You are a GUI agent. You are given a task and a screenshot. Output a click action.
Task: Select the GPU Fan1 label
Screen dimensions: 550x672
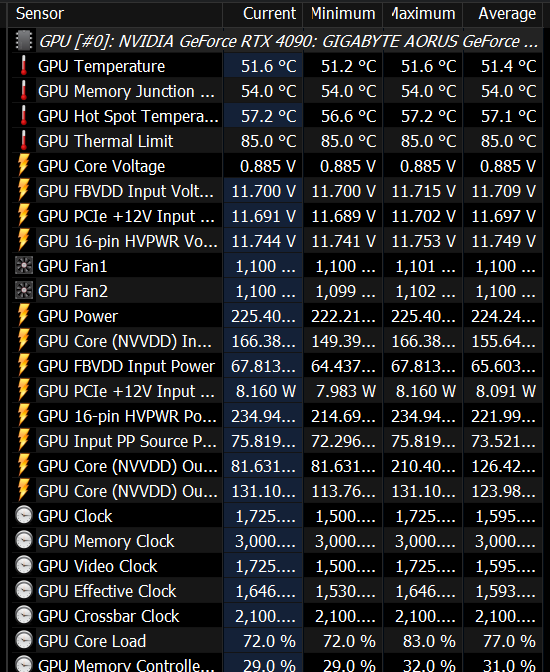pyautogui.click(x=73, y=266)
